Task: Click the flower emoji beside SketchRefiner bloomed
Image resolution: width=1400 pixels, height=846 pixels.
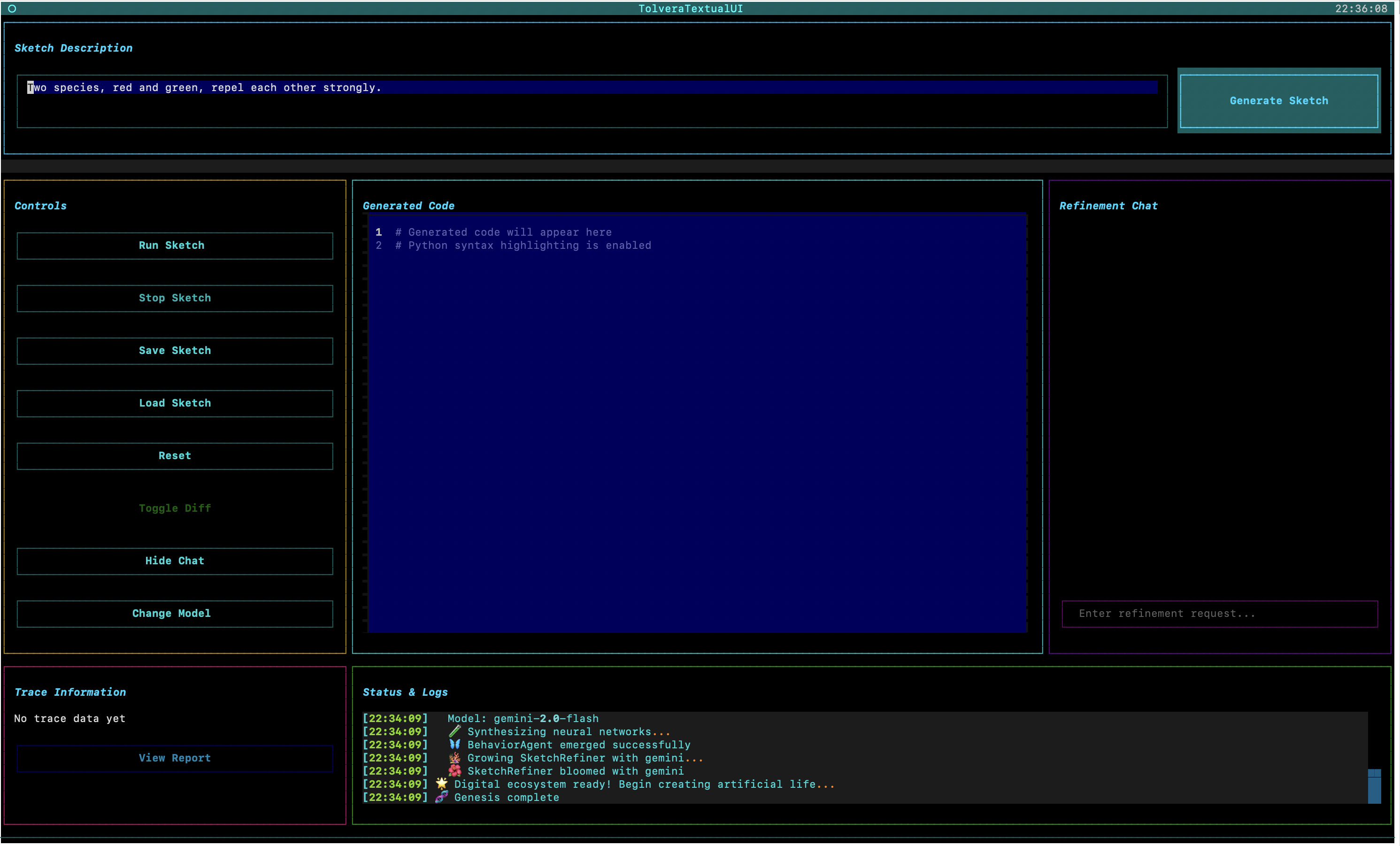Action: coord(454,770)
